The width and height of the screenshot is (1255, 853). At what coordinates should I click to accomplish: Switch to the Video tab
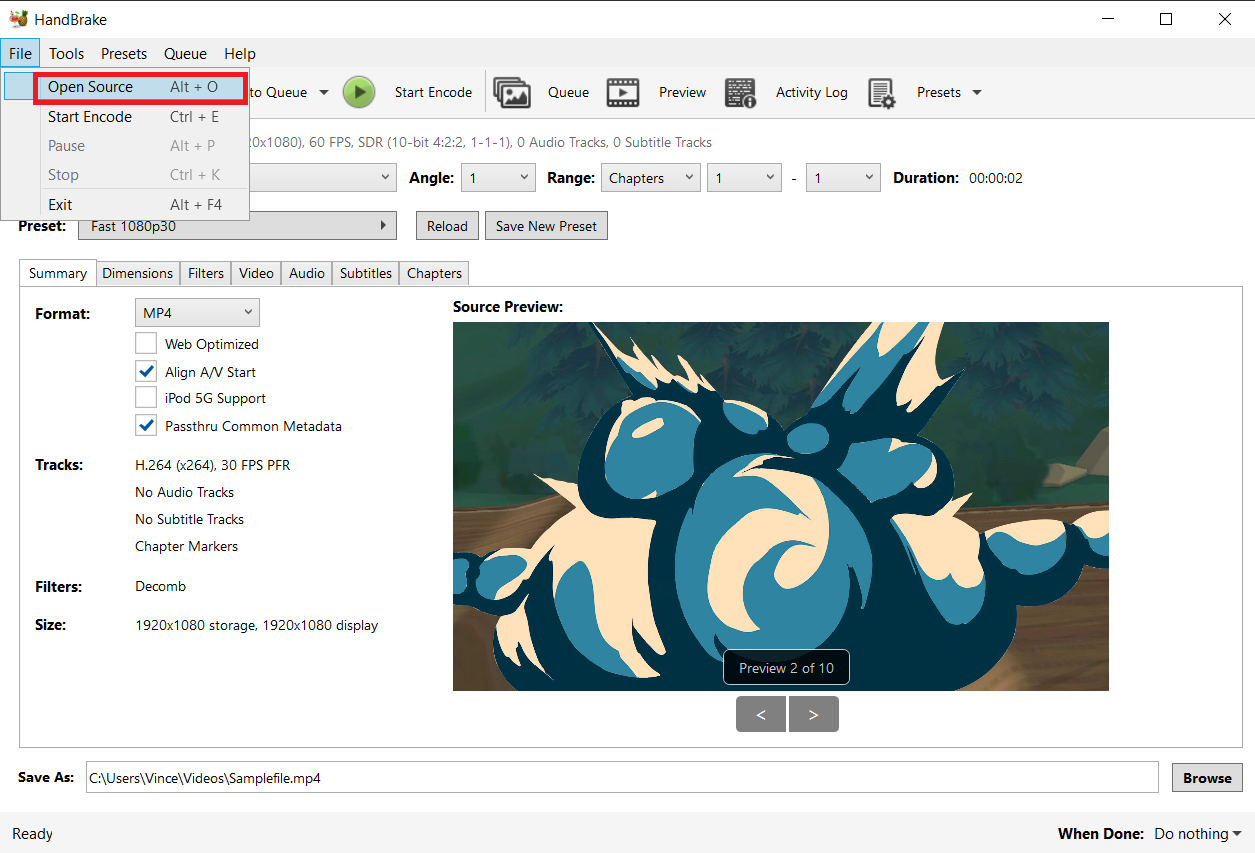coord(256,272)
